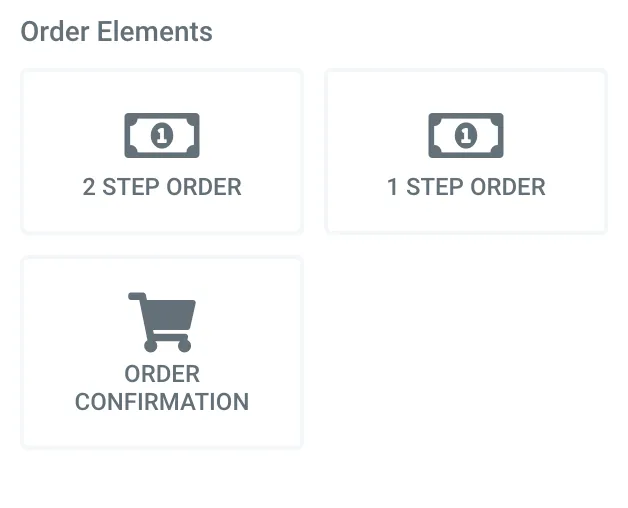Select the 1 Step Order card tile
Viewport: 628px width, 508px height.
[466, 152]
